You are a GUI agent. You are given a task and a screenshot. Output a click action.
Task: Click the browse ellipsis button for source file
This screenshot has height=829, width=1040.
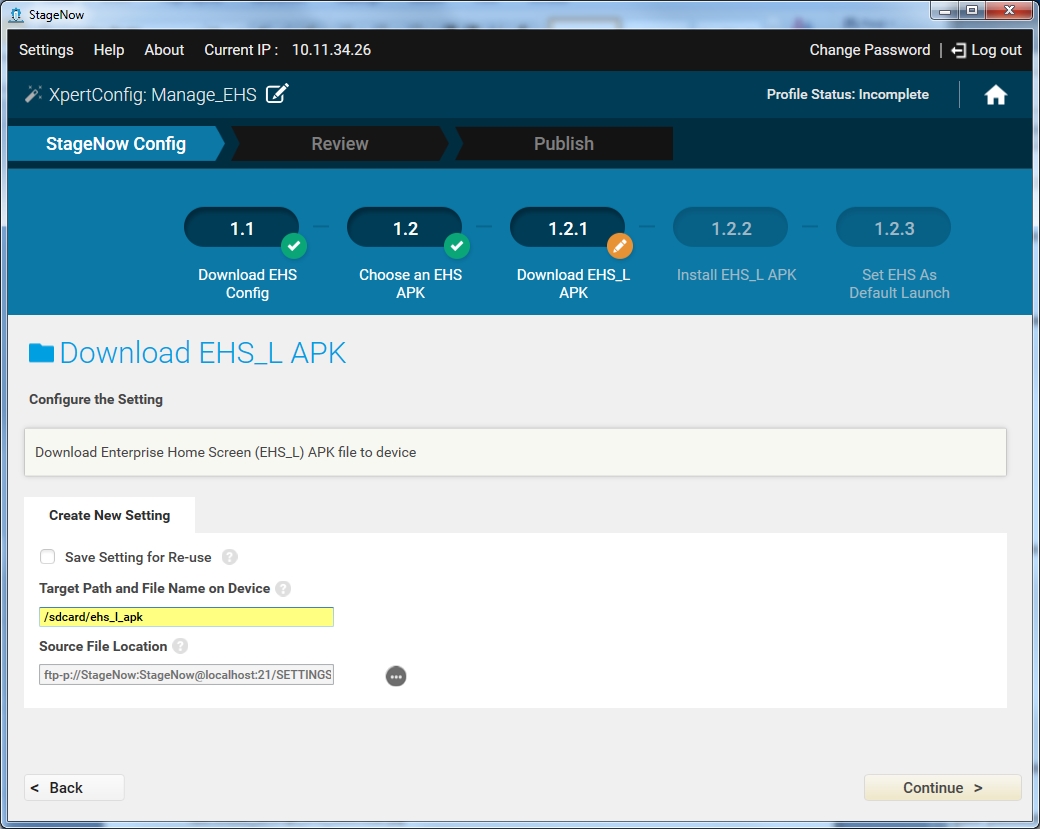[x=396, y=676]
